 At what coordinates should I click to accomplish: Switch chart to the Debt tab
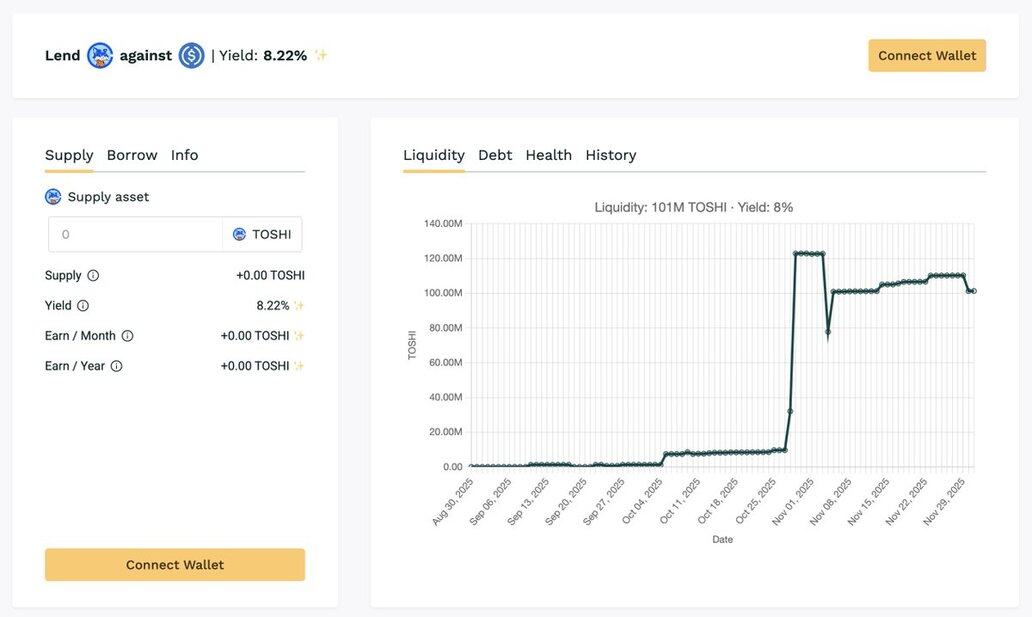tap(495, 155)
